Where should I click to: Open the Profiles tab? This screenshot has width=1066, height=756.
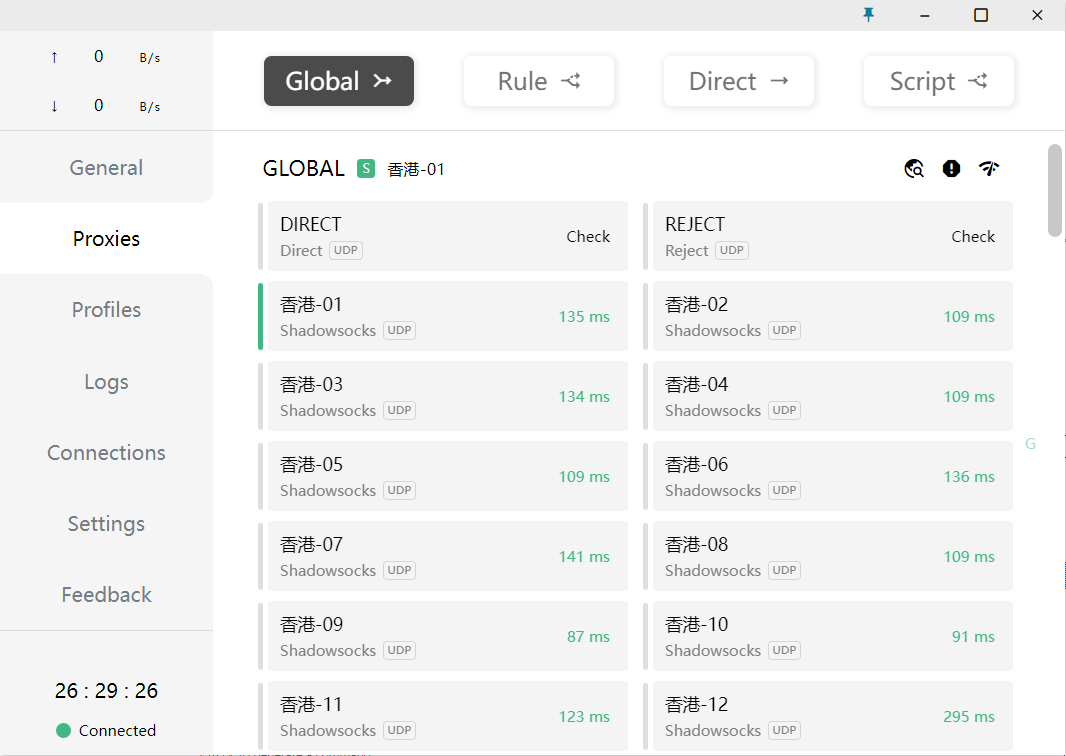point(106,310)
